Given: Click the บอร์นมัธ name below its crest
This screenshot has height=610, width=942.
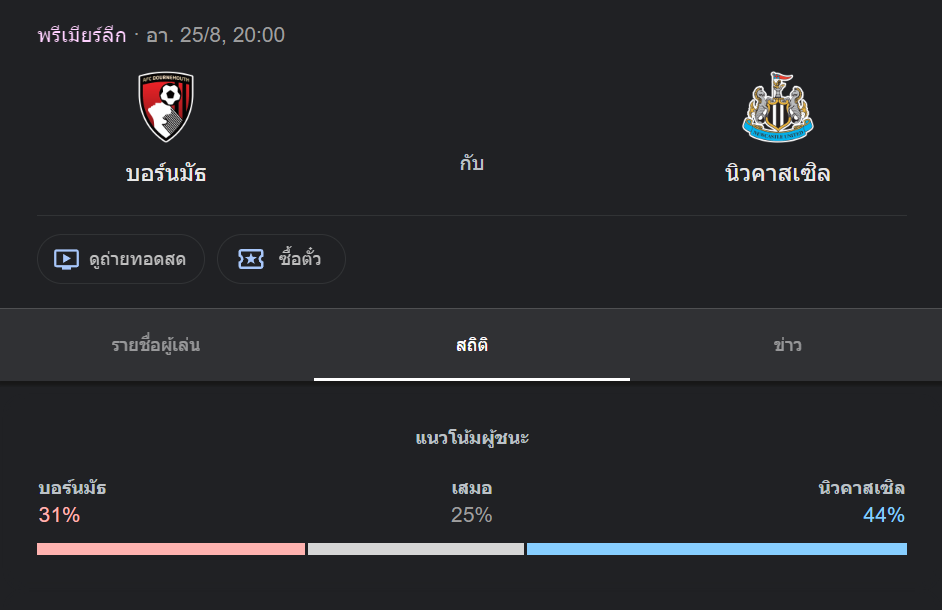Looking at the screenshot, I should point(166,173).
